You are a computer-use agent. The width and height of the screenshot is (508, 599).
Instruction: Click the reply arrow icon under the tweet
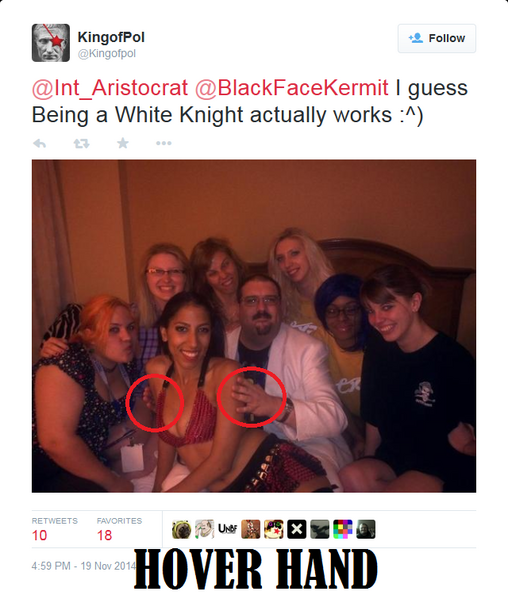click(x=39, y=144)
